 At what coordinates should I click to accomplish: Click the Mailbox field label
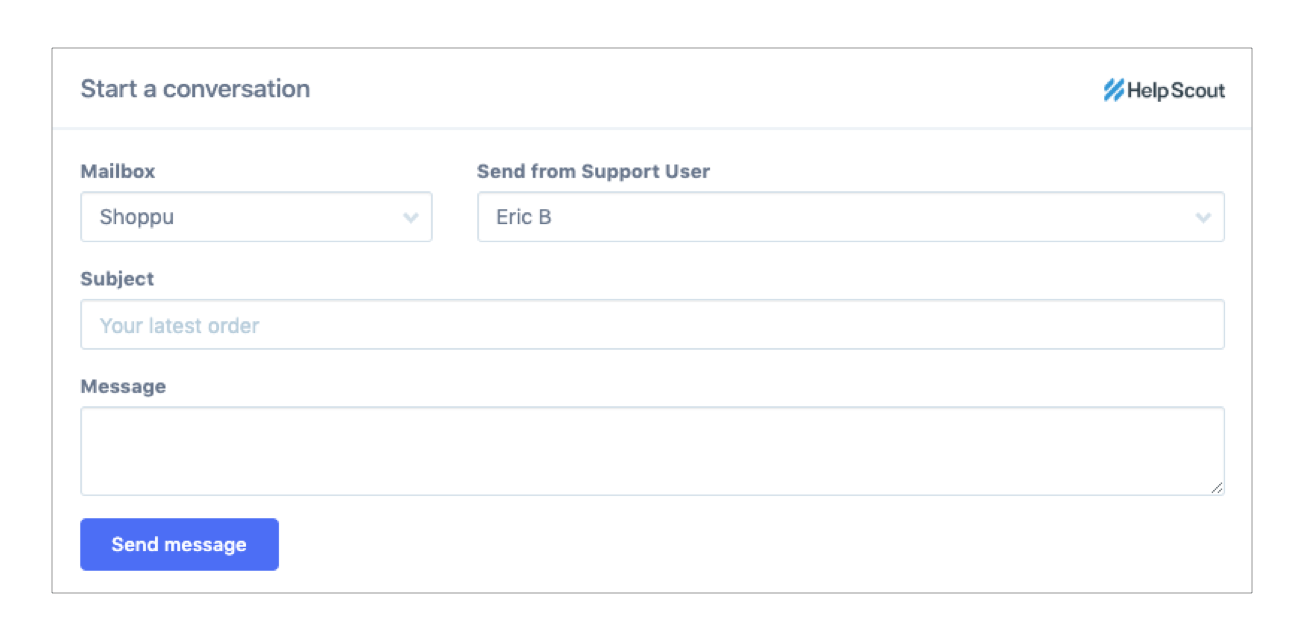coord(118,171)
